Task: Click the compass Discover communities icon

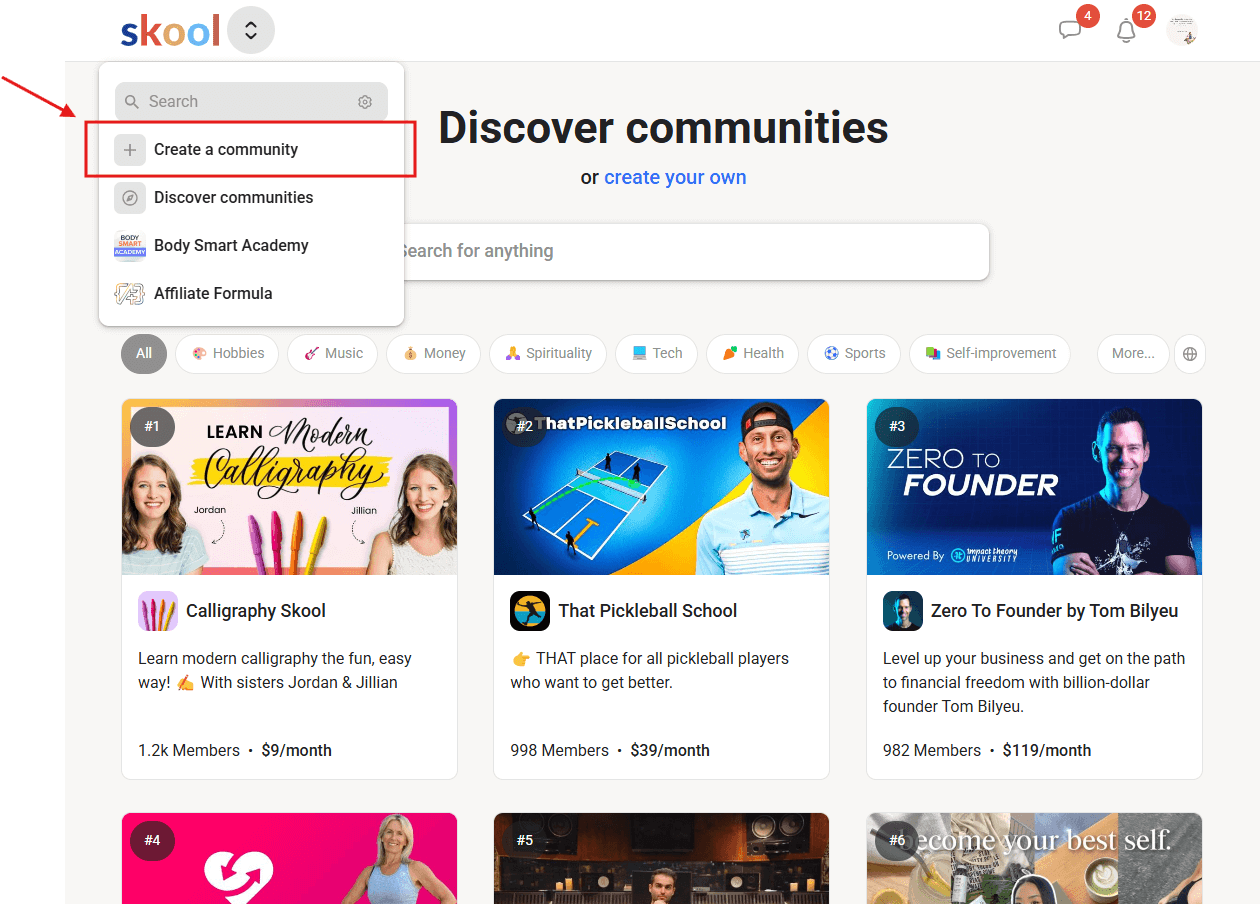Action: (130, 198)
